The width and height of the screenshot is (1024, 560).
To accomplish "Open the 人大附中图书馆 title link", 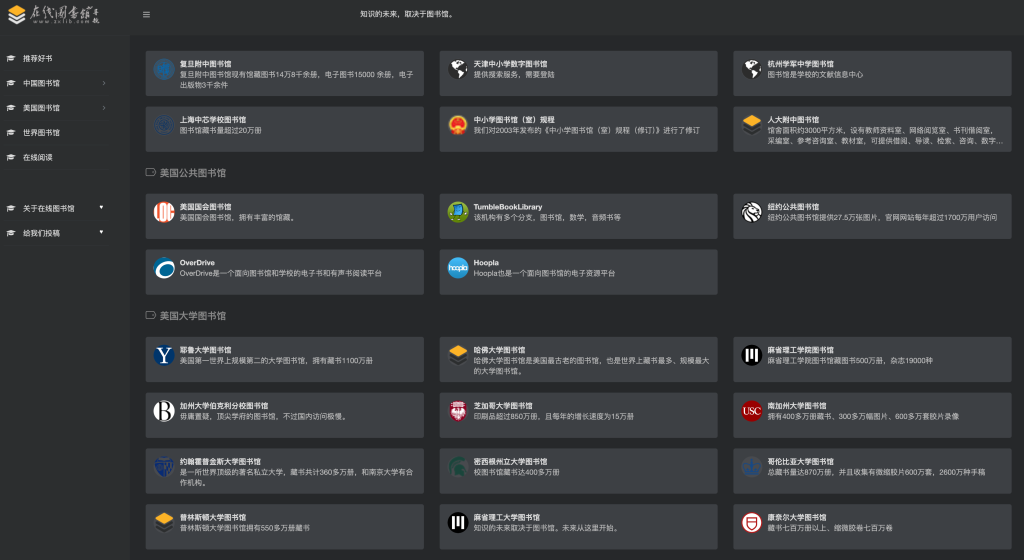I will click(x=793, y=119).
